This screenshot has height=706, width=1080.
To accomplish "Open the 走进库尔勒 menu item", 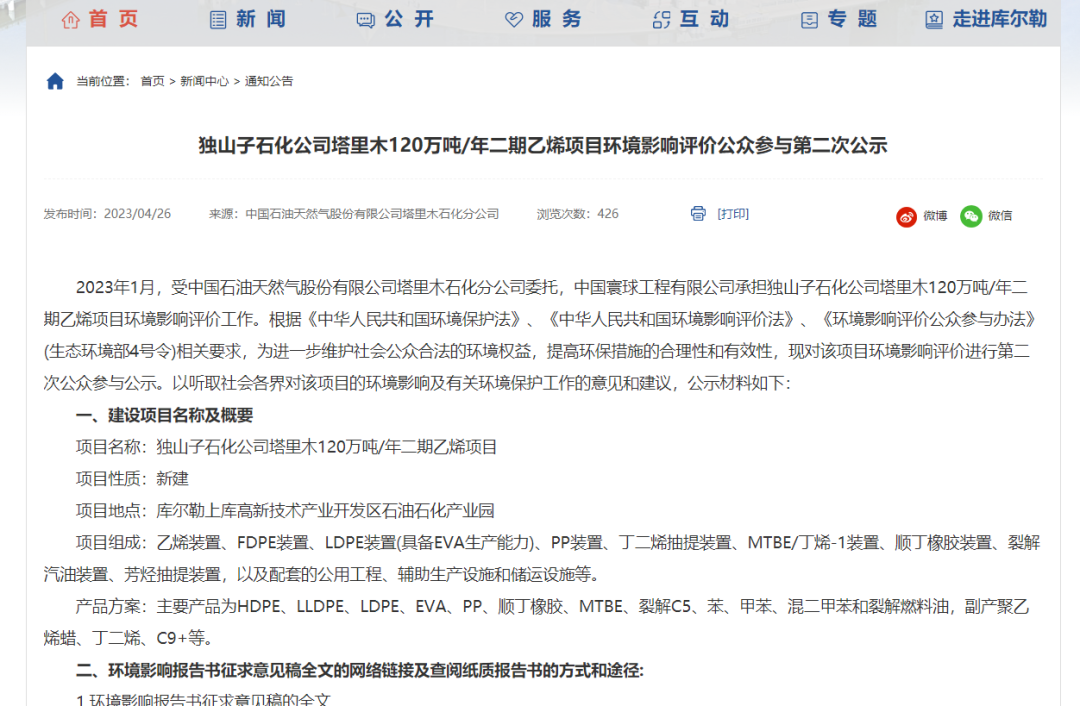I will pyautogui.click(x=999, y=19).
